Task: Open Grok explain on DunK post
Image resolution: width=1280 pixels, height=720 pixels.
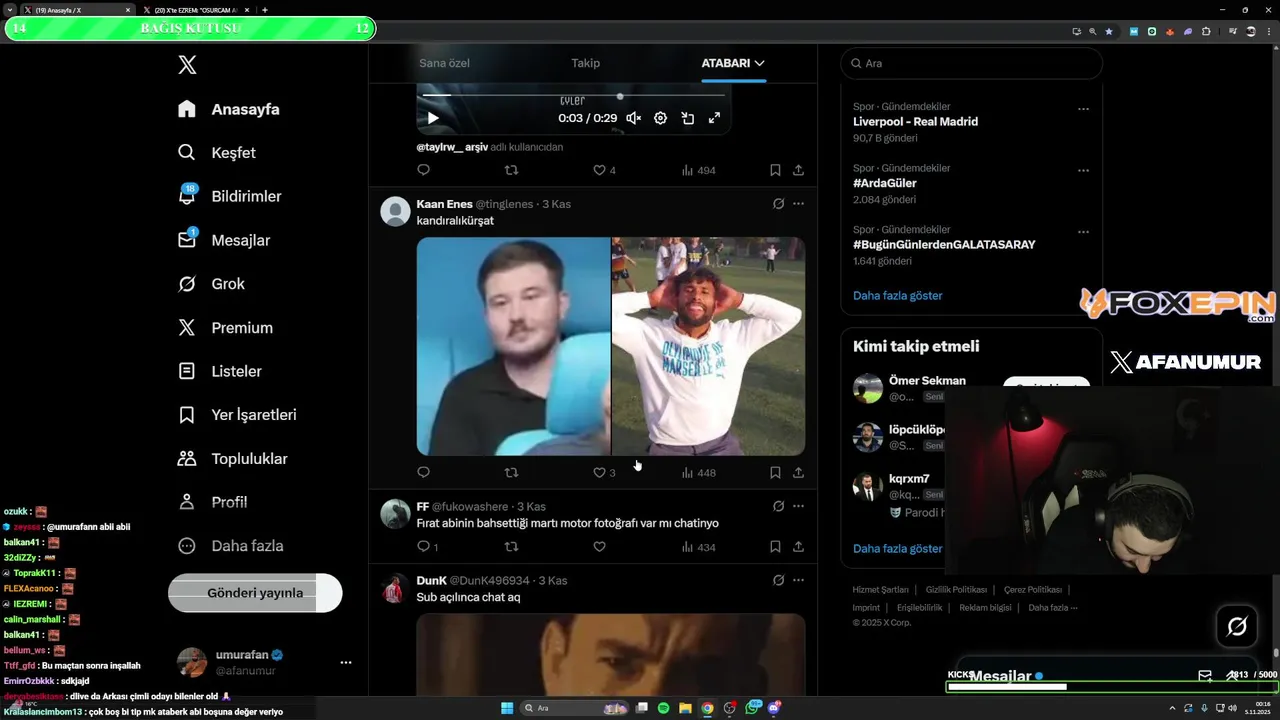Action: (778, 580)
